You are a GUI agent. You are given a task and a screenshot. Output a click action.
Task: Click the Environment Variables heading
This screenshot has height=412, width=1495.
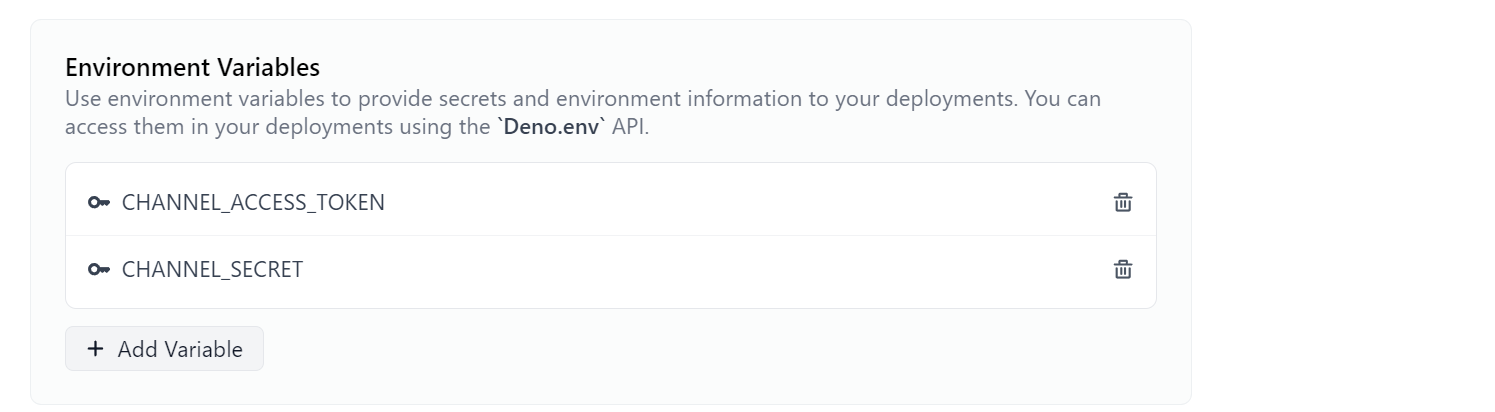coord(192,67)
